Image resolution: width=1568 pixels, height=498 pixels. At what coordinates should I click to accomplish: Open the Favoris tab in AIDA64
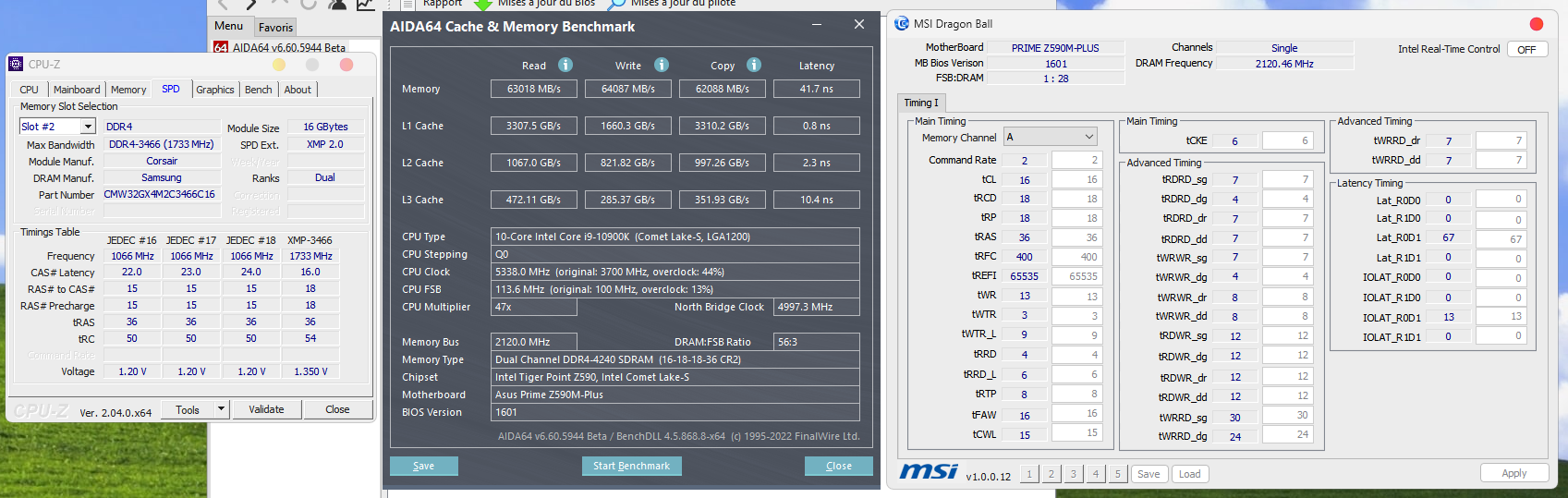tap(275, 27)
